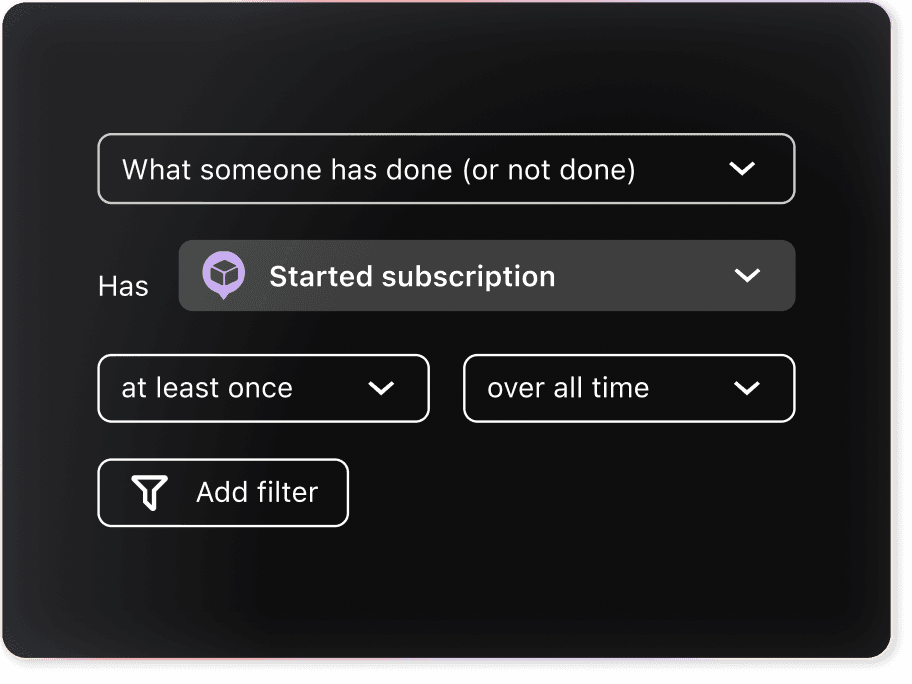The width and height of the screenshot is (912, 684).
Task: Click the over all time text
Action: 568,388
